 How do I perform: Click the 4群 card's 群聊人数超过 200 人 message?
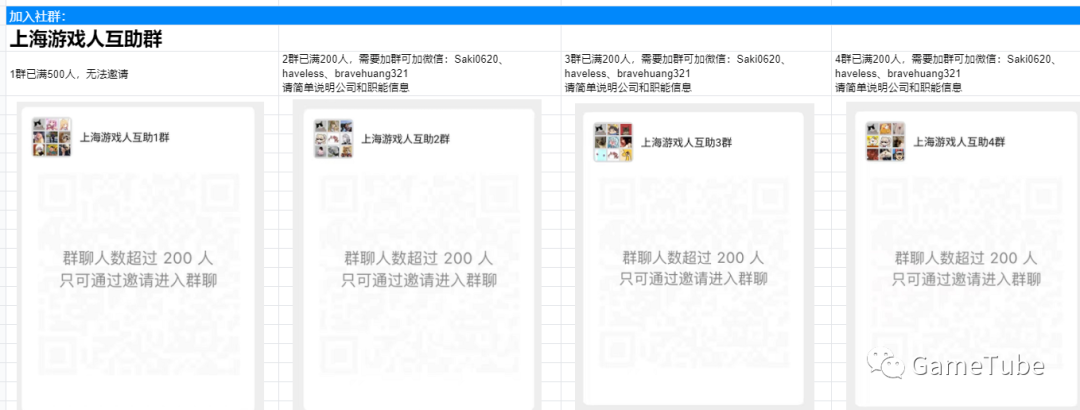click(x=966, y=258)
